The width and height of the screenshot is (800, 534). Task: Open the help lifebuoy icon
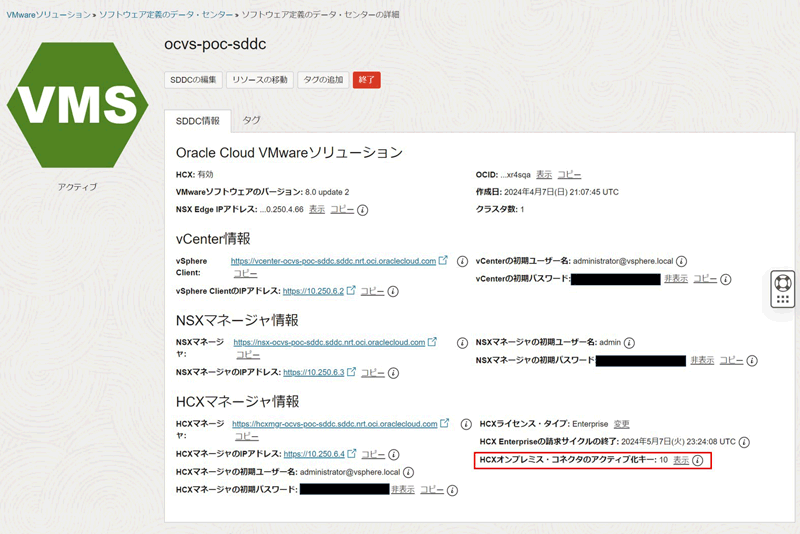pyautogui.click(x=783, y=282)
